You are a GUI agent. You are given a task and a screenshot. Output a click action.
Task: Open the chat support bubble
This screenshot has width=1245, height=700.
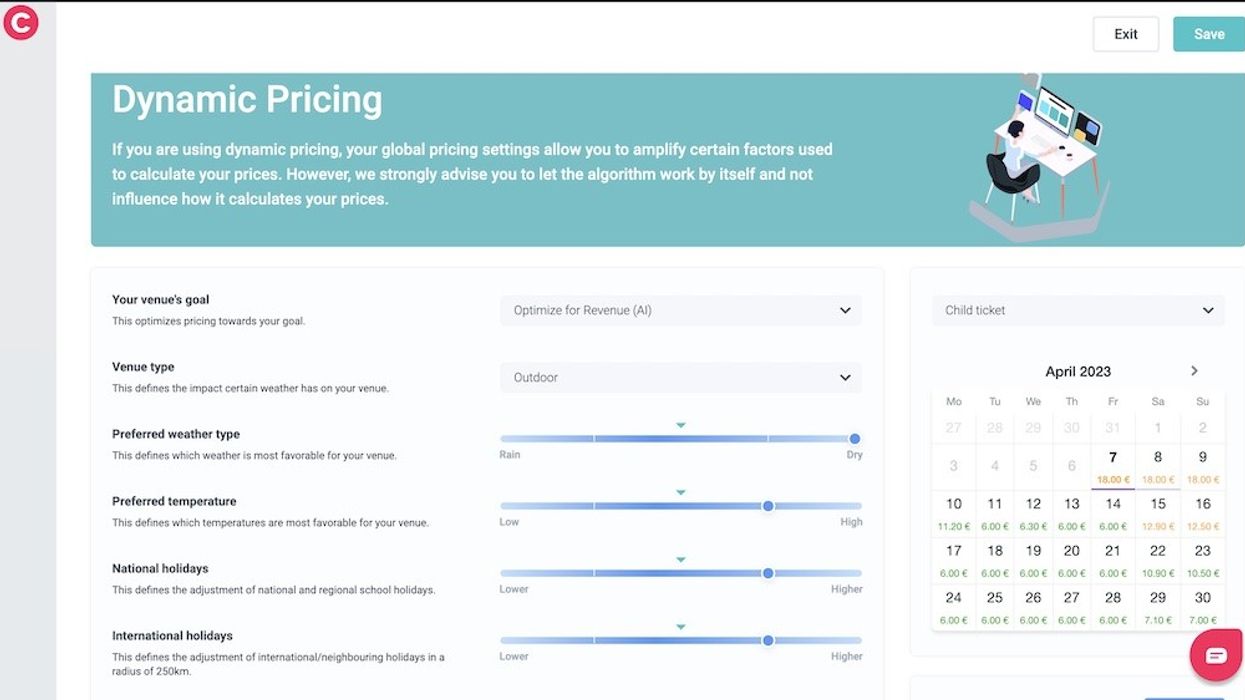point(1214,653)
